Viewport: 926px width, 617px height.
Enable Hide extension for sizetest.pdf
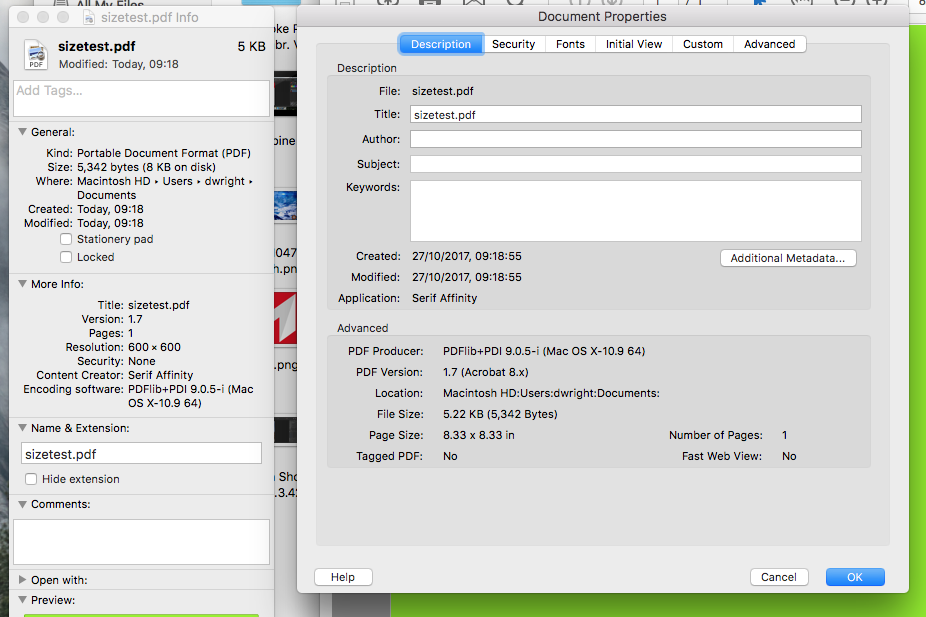click(31, 479)
